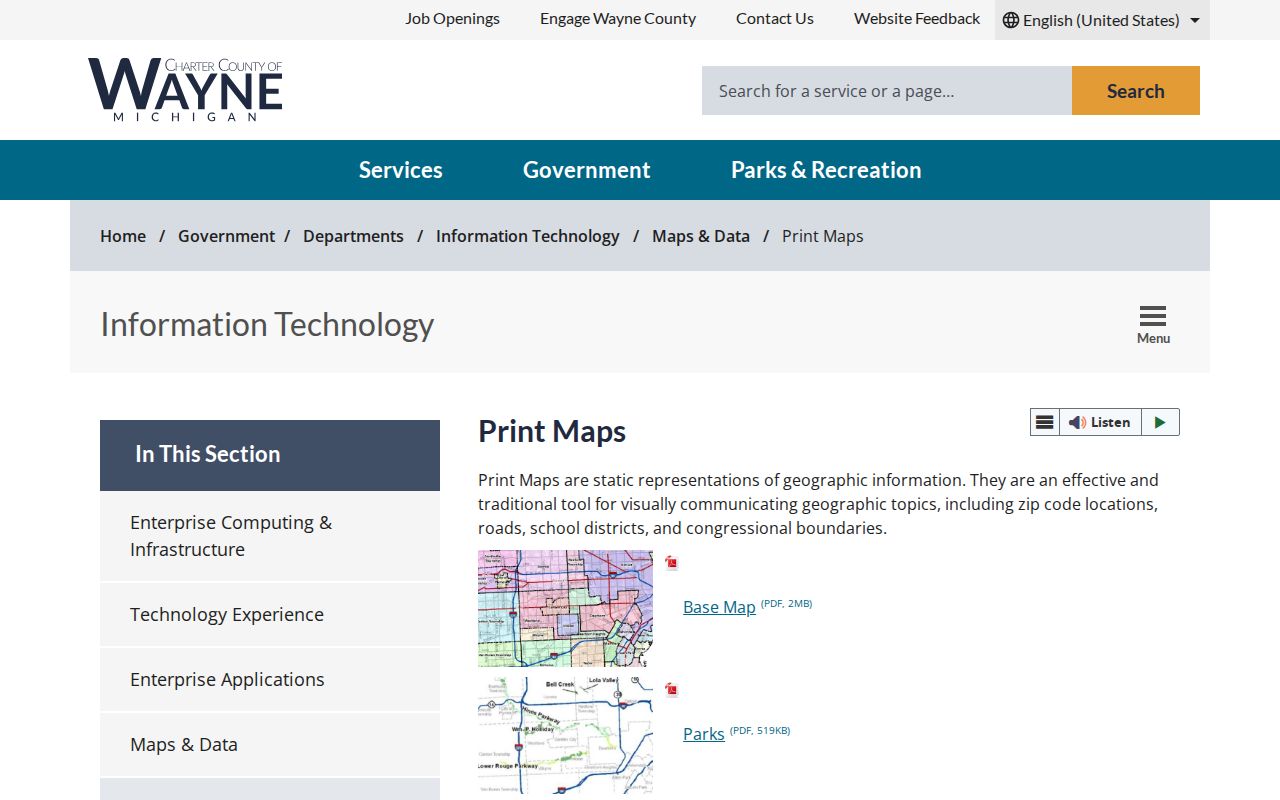This screenshot has width=1280, height=800.
Task: Go to Job Openings link
Action: click(453, 19)
